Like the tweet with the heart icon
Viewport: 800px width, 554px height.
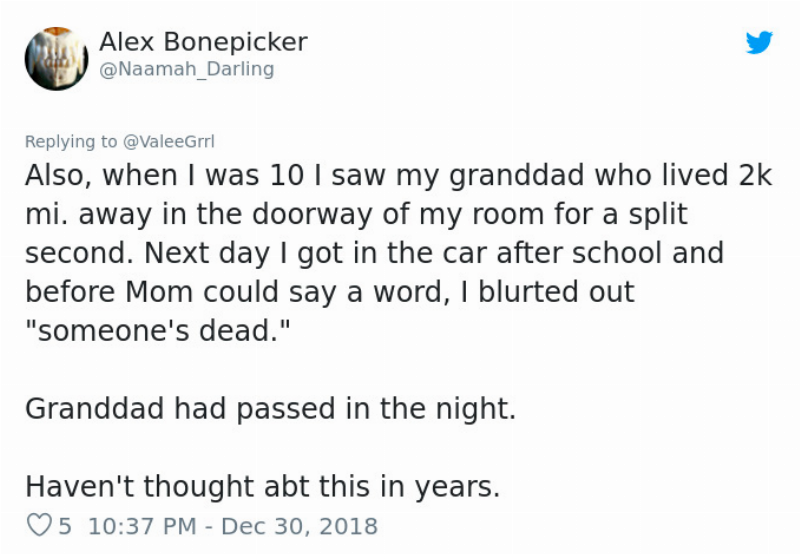[36, 525]
